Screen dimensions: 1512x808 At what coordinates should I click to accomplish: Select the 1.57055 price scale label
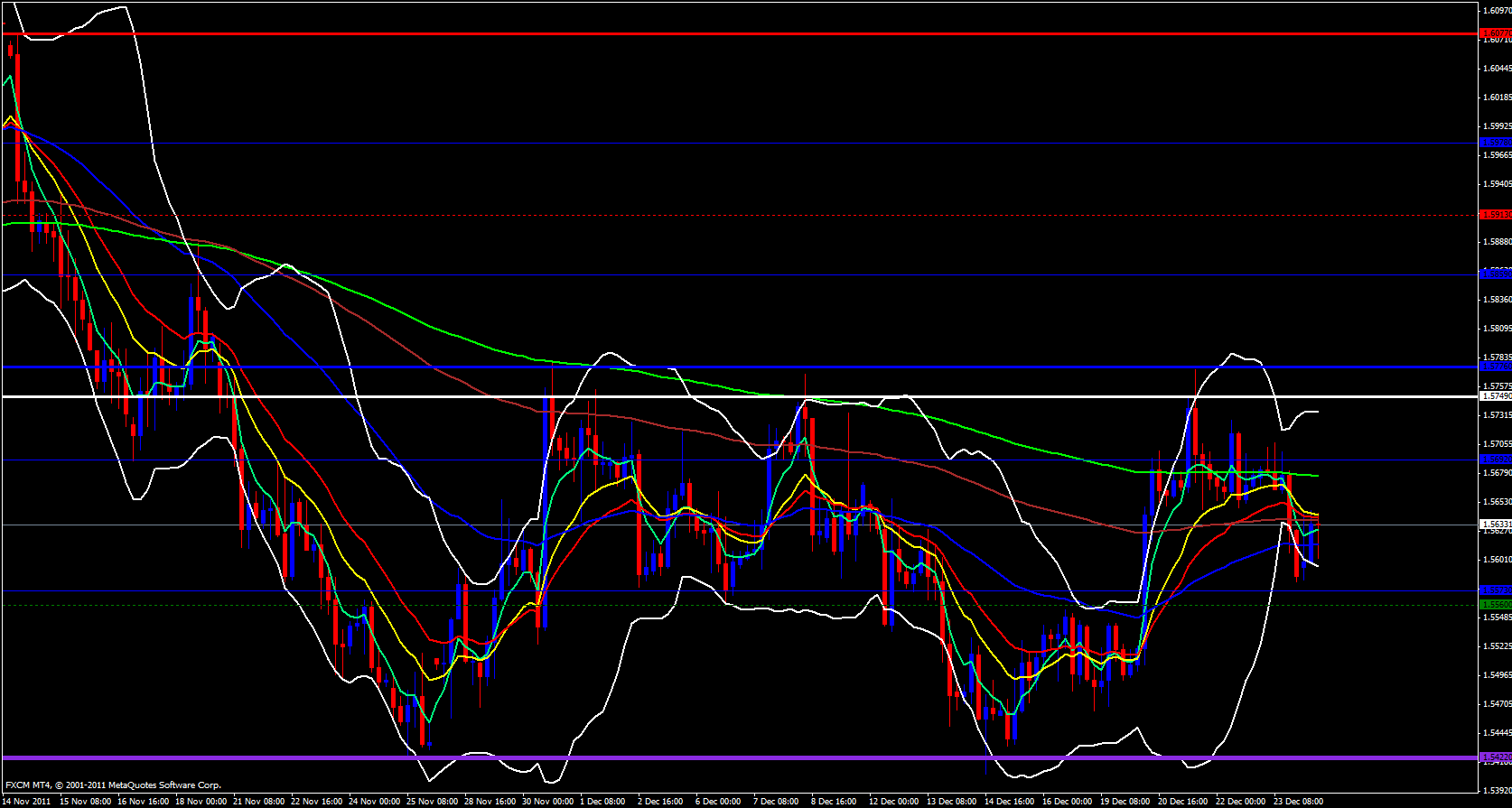pos(1497,444)
